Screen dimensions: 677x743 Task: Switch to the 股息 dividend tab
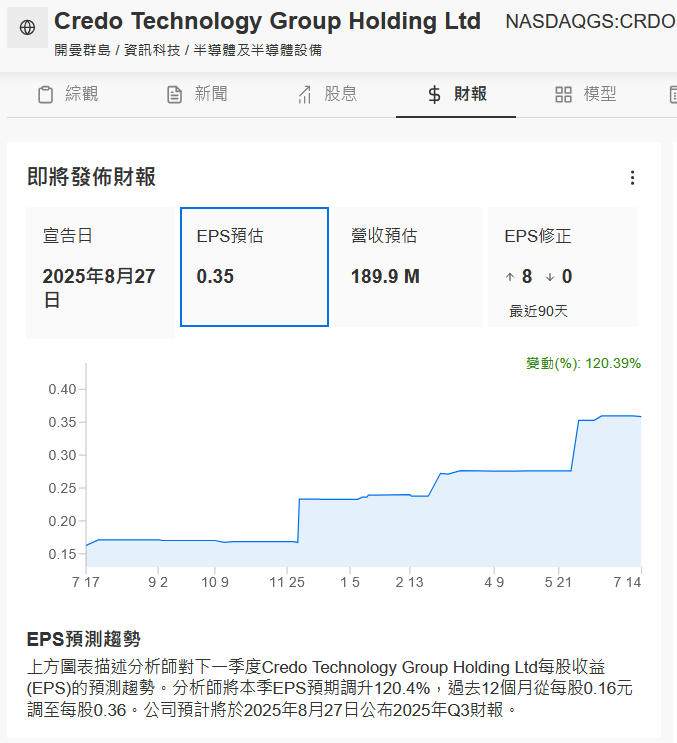tap(327, 94)
